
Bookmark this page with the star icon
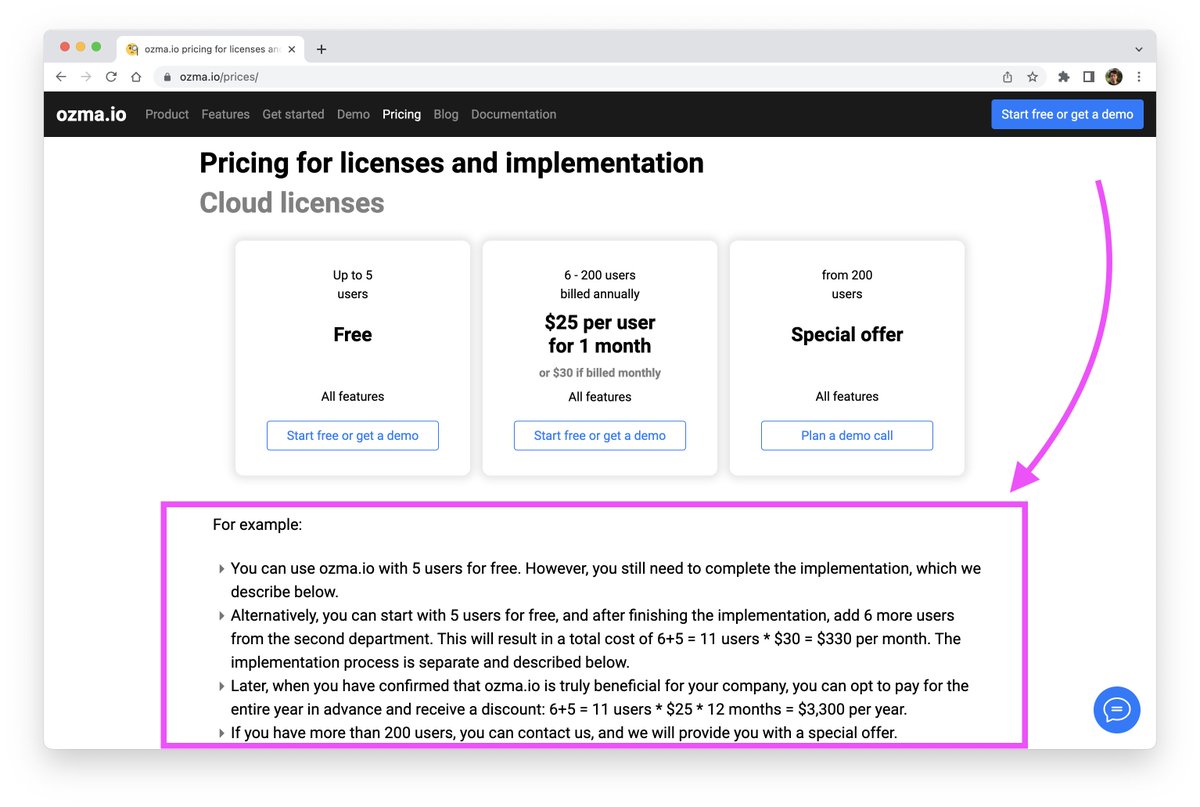[1033, 77]
